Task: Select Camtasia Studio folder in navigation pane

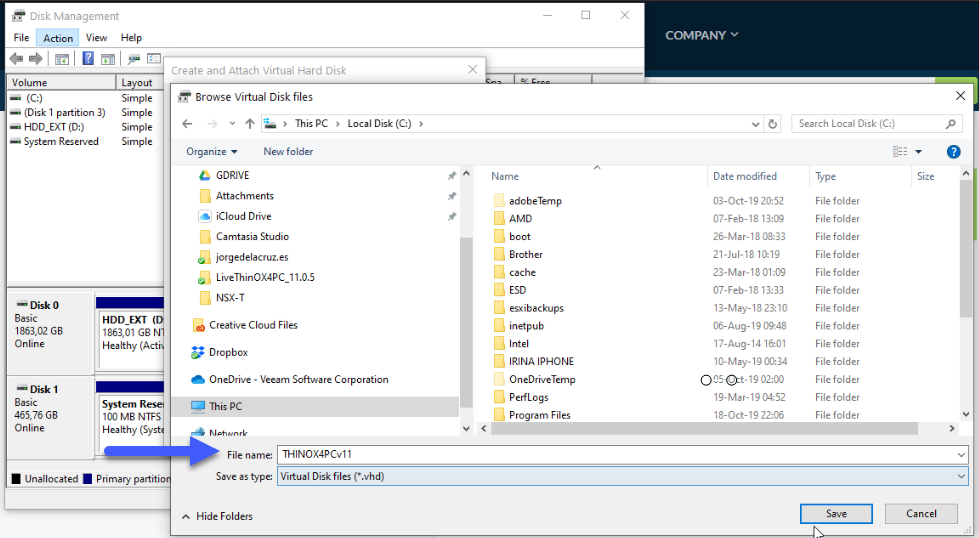Action: (x=252, y=237)
